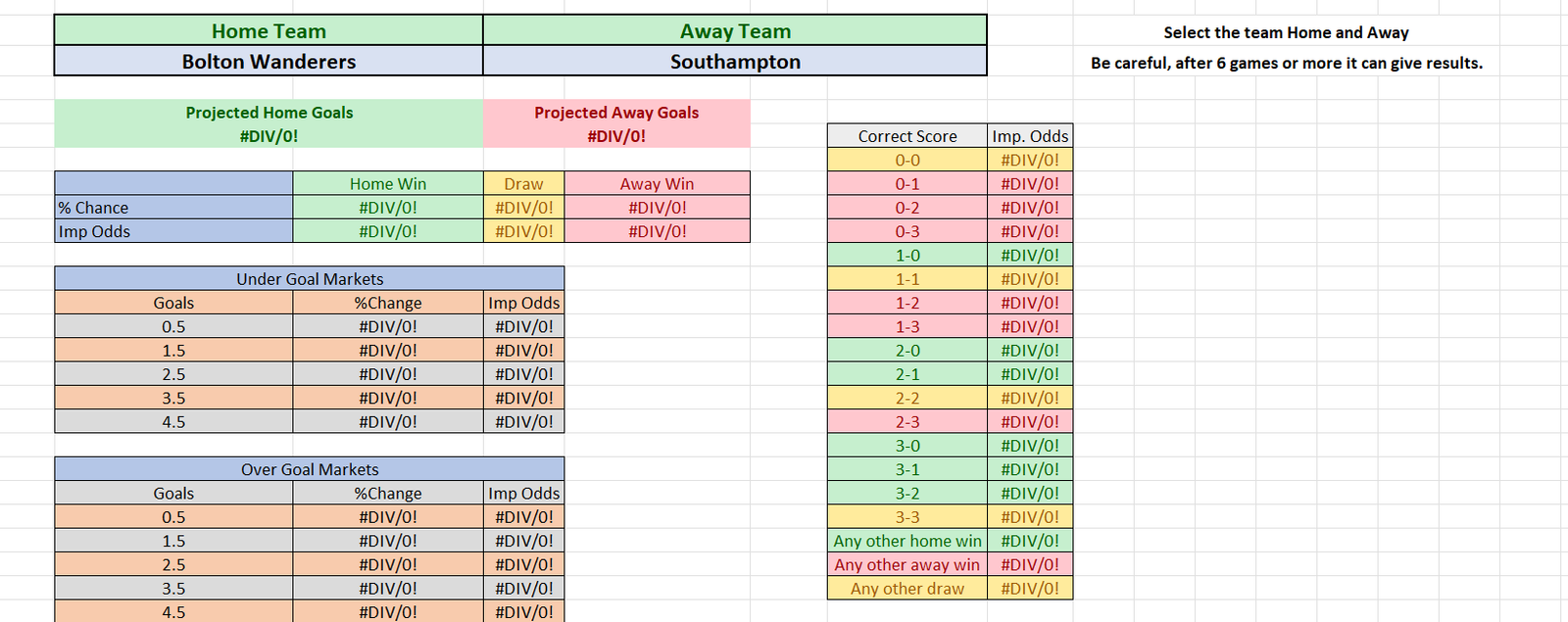Click the Any other home win cell
This screenshot has width=1568, height=622.
[907, 541]
